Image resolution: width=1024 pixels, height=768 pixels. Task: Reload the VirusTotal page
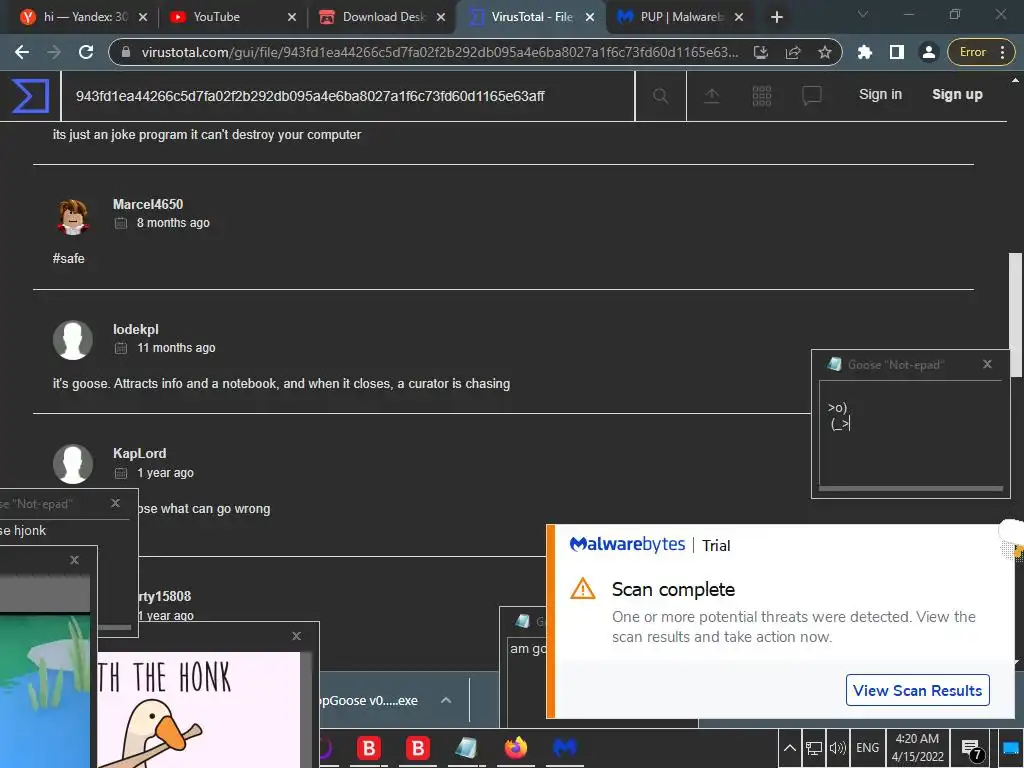[86, 52]
